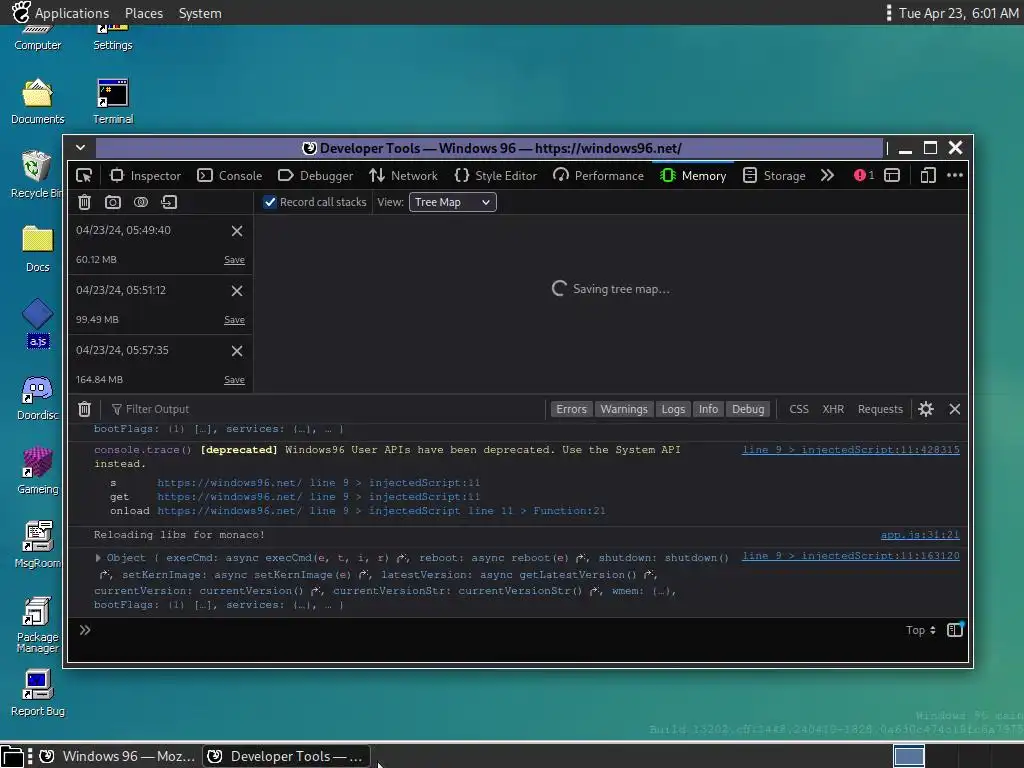Select the 04/23/24, 05:57:35 snapshot
The height and width of the screenshot is (768, 1024).
tap(160, 365)
